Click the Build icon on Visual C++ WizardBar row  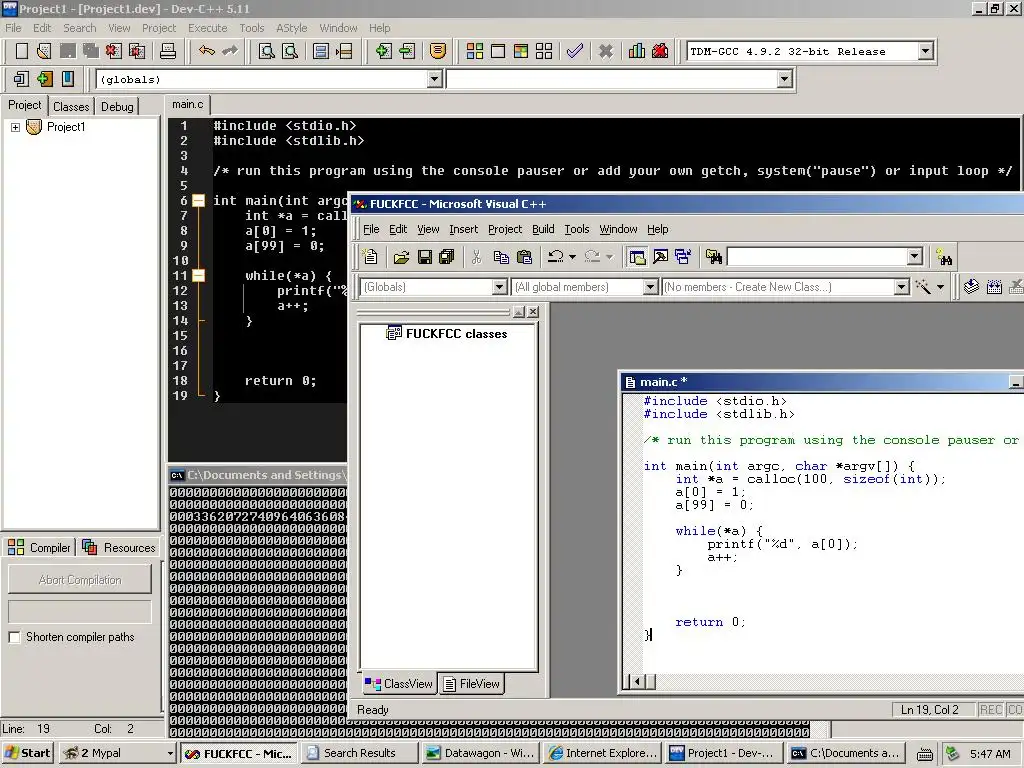994,287
